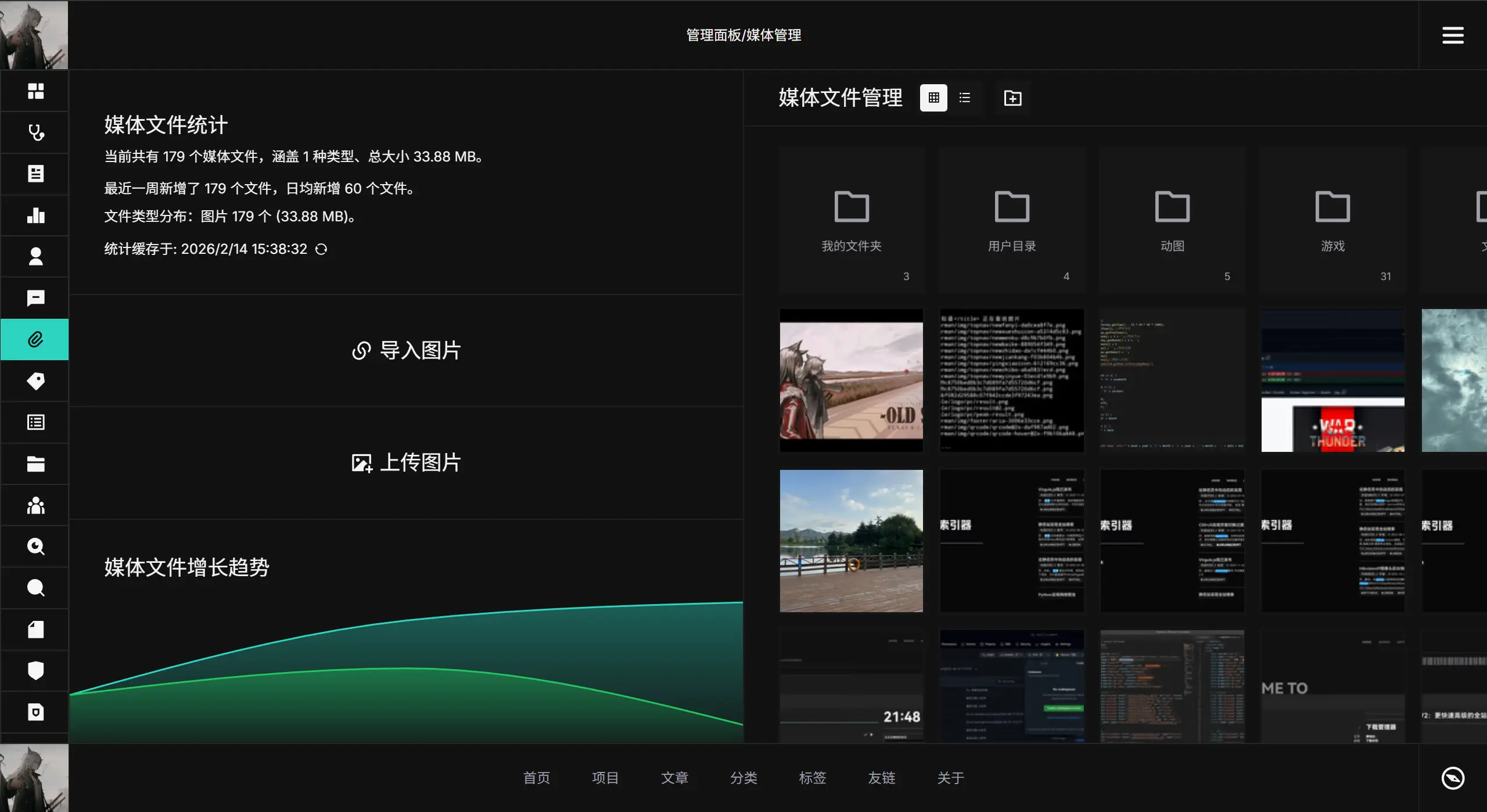Open the hamburger menu at top right
This screenshot has width=1487, height=812.
click(x=1452, y=35)
